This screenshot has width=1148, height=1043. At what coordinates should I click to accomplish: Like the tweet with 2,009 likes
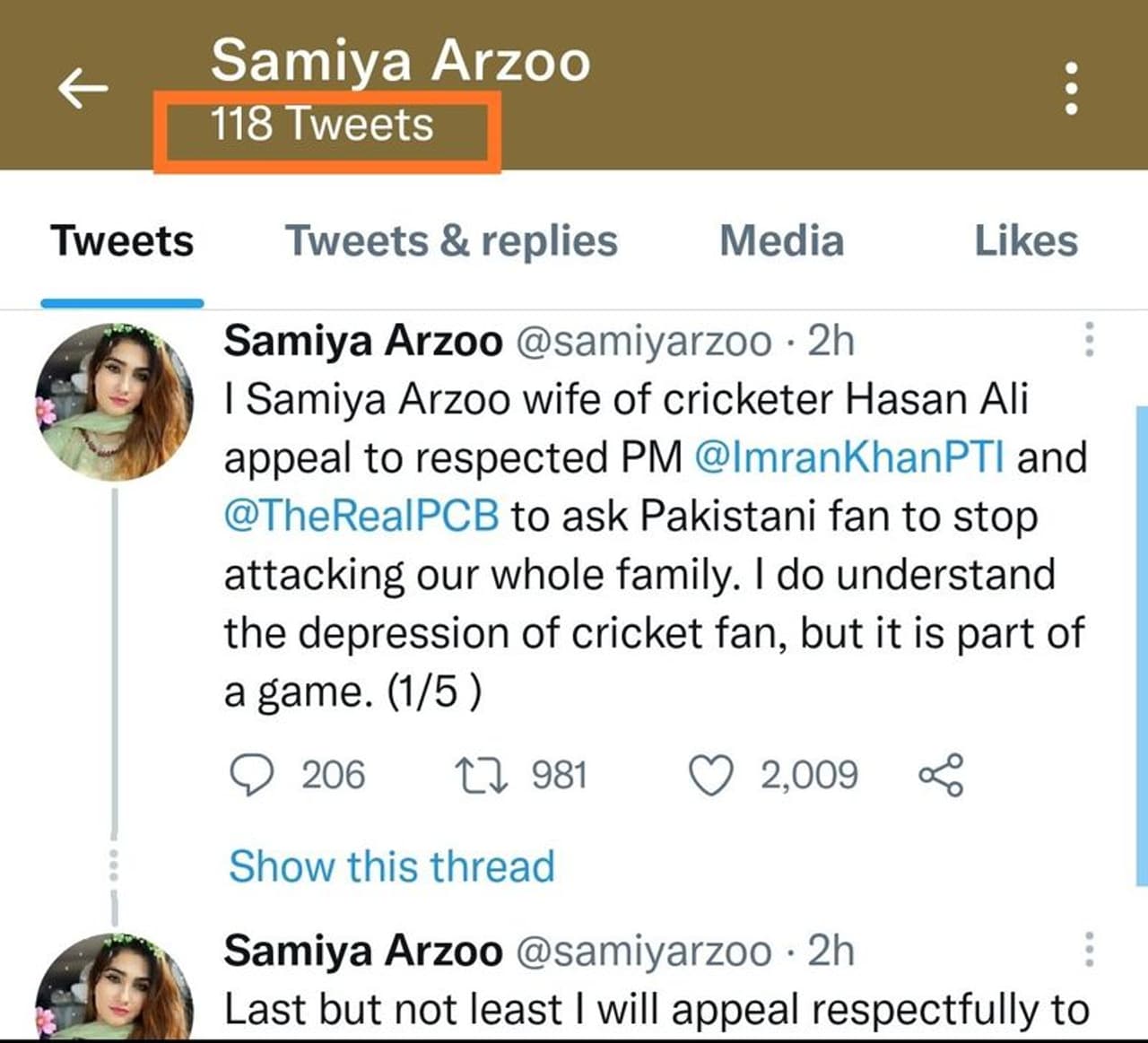click(x=710, y=776)
